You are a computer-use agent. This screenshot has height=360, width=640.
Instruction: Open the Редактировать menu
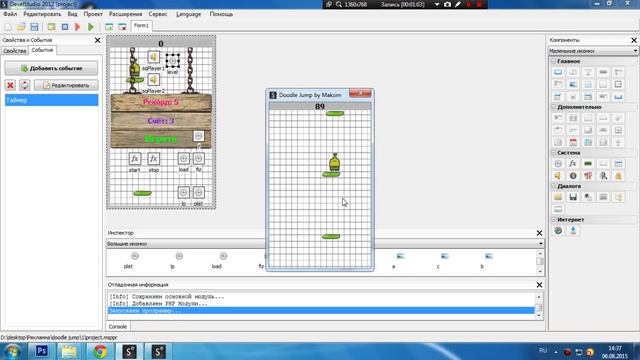pos(42,14)
